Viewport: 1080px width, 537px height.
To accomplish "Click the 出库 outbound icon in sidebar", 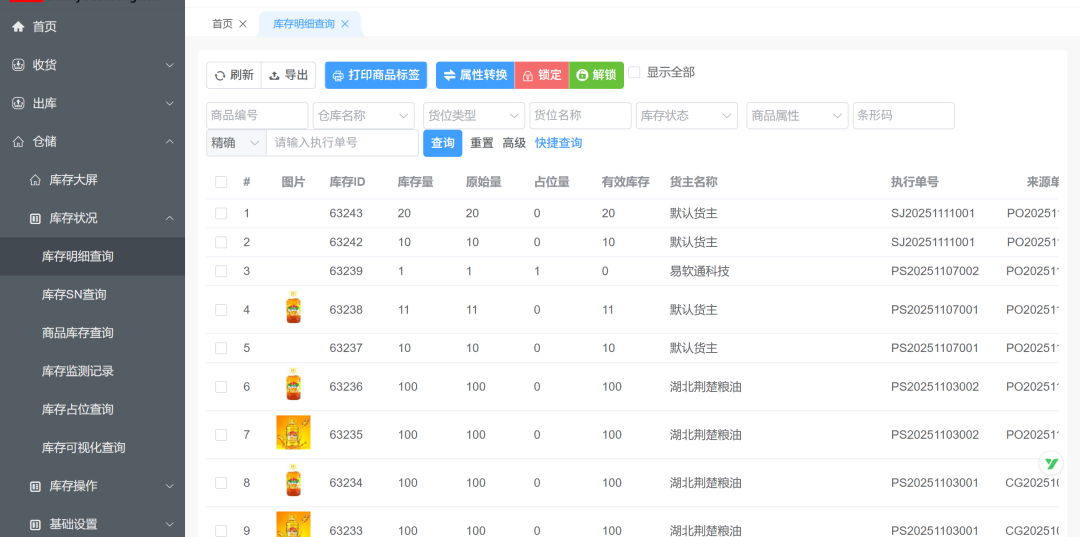I will [18, 103].
